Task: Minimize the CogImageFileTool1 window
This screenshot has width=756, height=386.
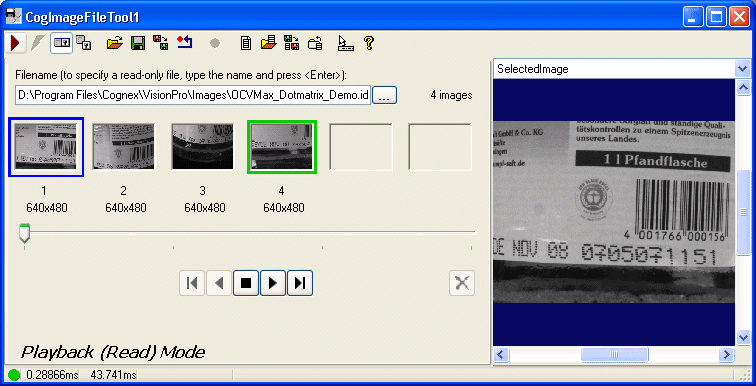Action: (x=693, y=17)
